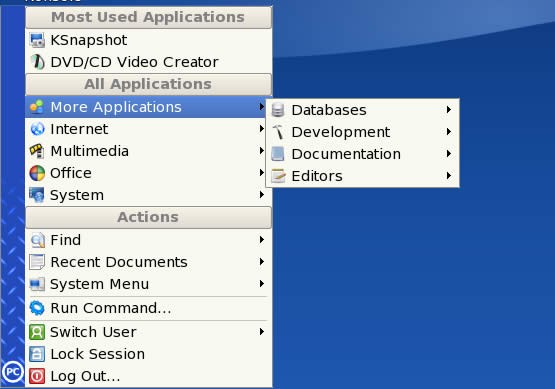Click the Databases cylinder icon
Image resolution: width=555 pixels, height=389 pixels.
278,110
